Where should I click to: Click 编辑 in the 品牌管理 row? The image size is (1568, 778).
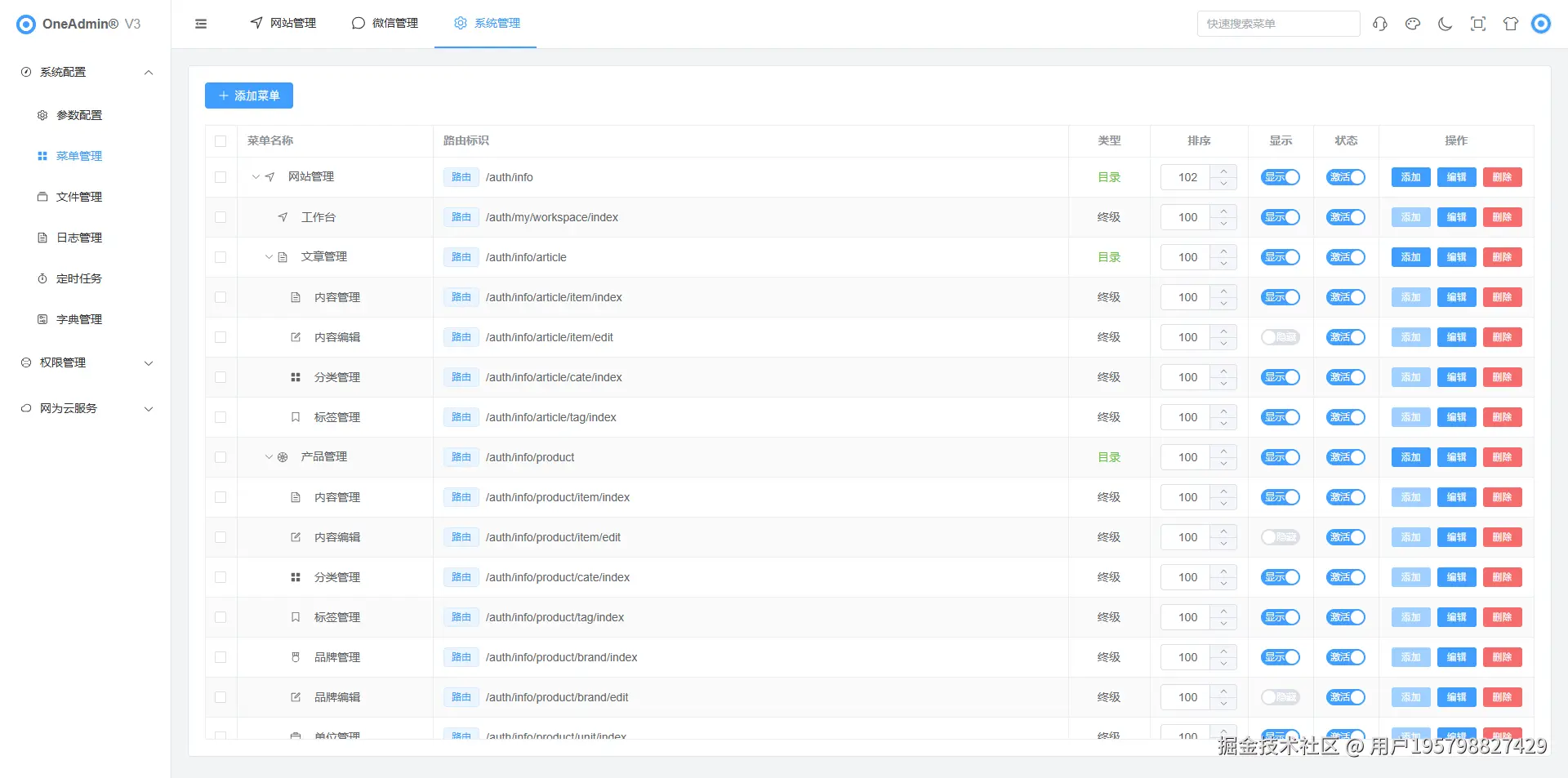(x=1457, y=657)
